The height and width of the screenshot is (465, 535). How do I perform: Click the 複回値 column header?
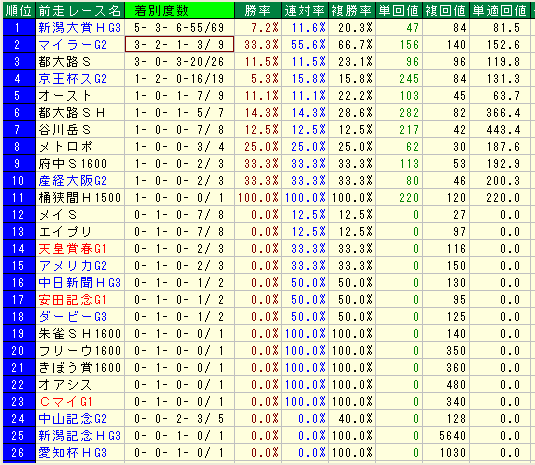click(x=446, y=11)
